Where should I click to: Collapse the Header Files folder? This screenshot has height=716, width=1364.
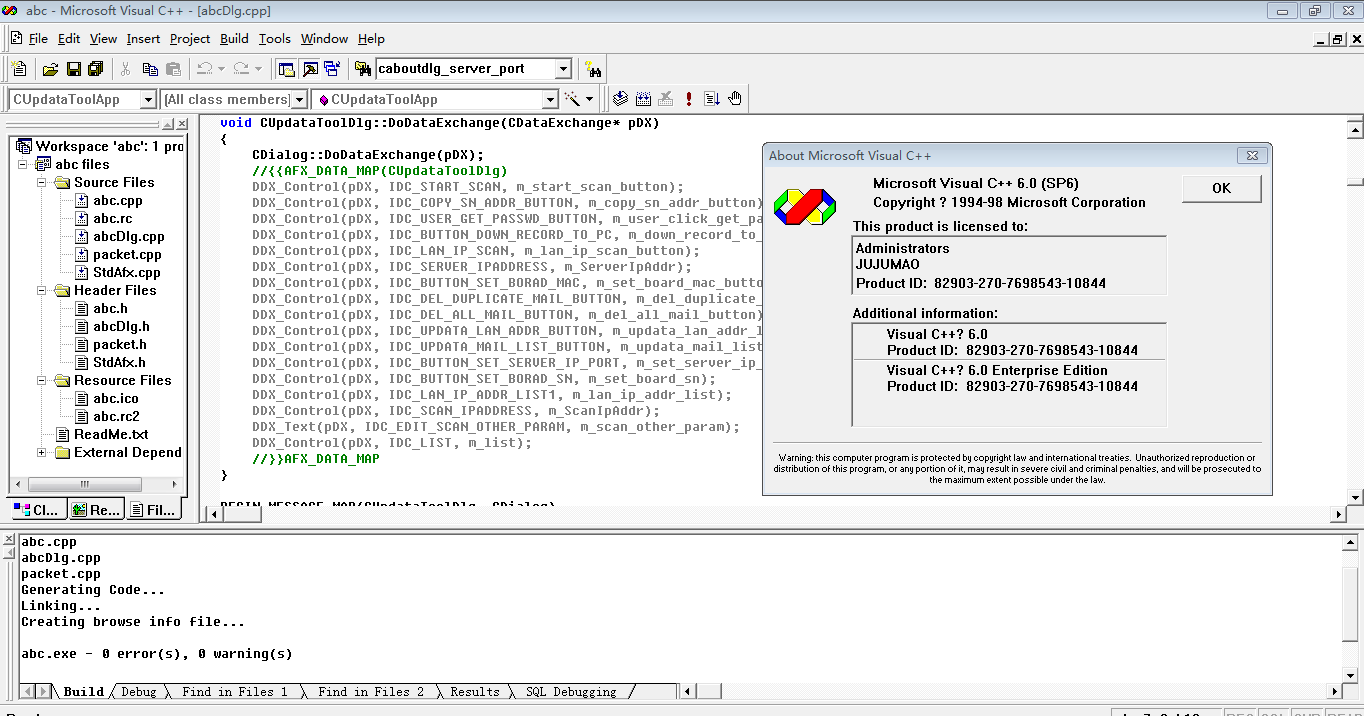coord(42,290)
